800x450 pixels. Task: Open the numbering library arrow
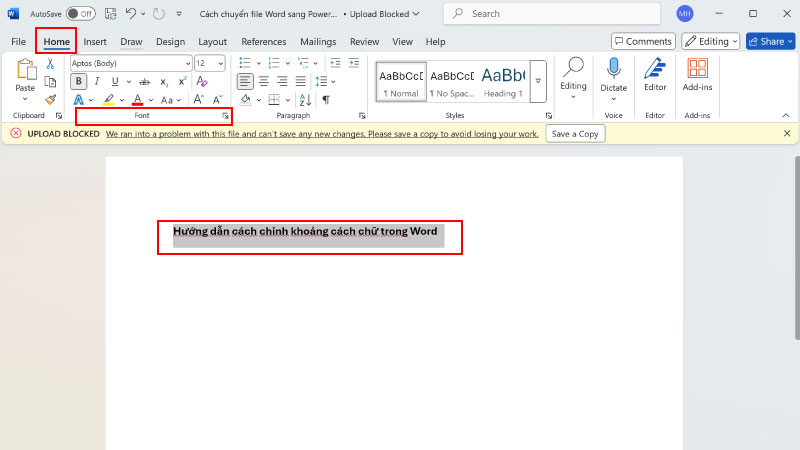click(288, 63)
